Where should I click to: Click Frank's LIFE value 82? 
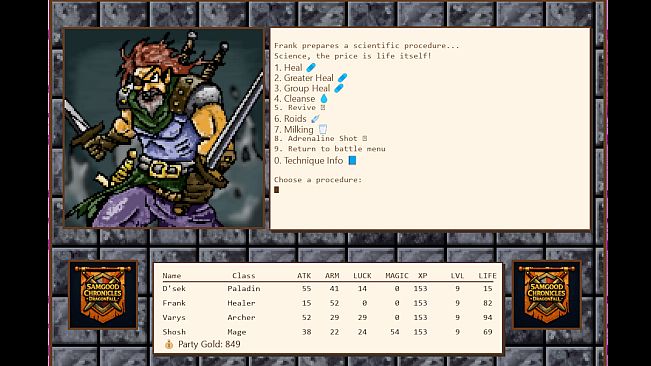pyautogui.click(x=488, y=303)
